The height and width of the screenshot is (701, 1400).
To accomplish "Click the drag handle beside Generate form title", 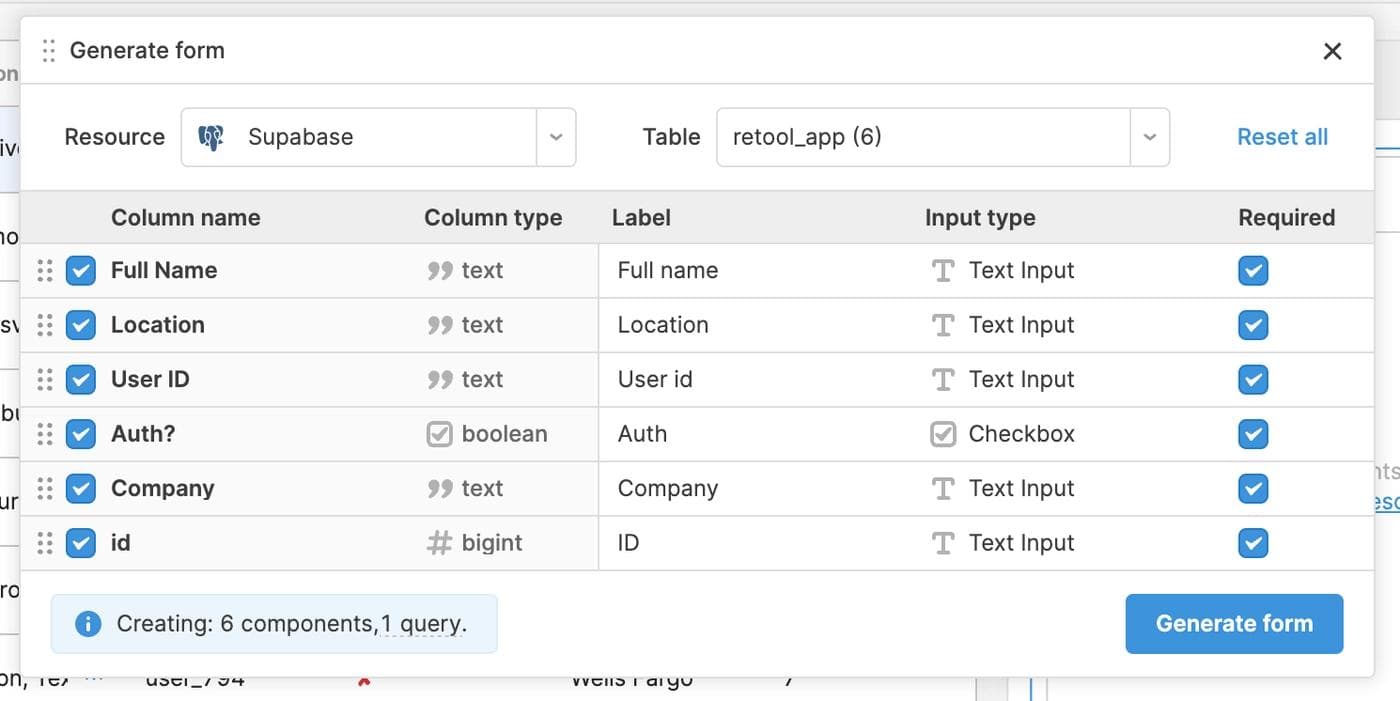I will 48,51.
